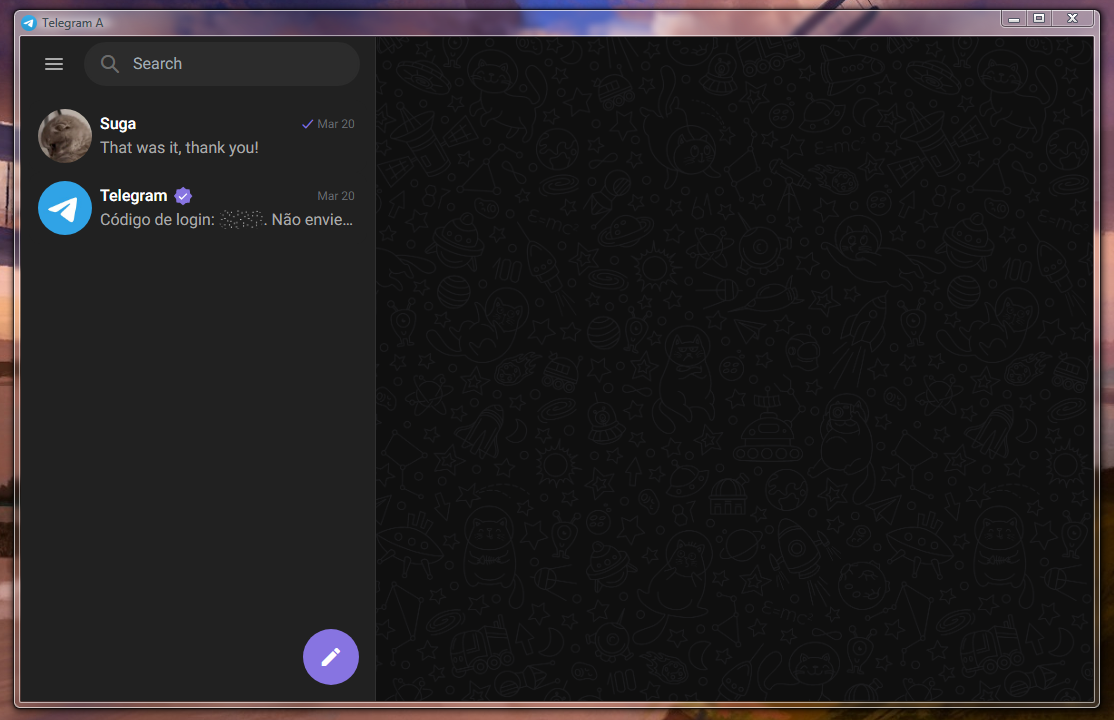The height and width of the screenshot is (720, 1114).
Task: Open the hamburger main menu
Action: point(54,64)
